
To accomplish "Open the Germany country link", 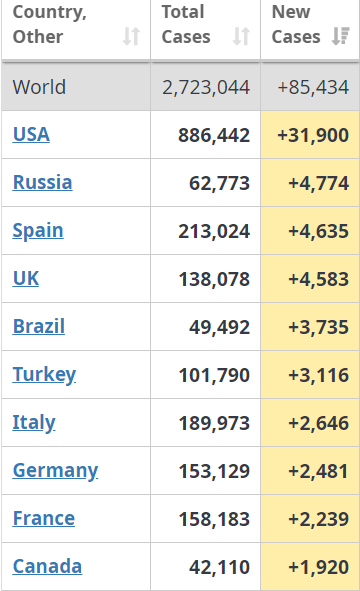I will click(55, 471).
